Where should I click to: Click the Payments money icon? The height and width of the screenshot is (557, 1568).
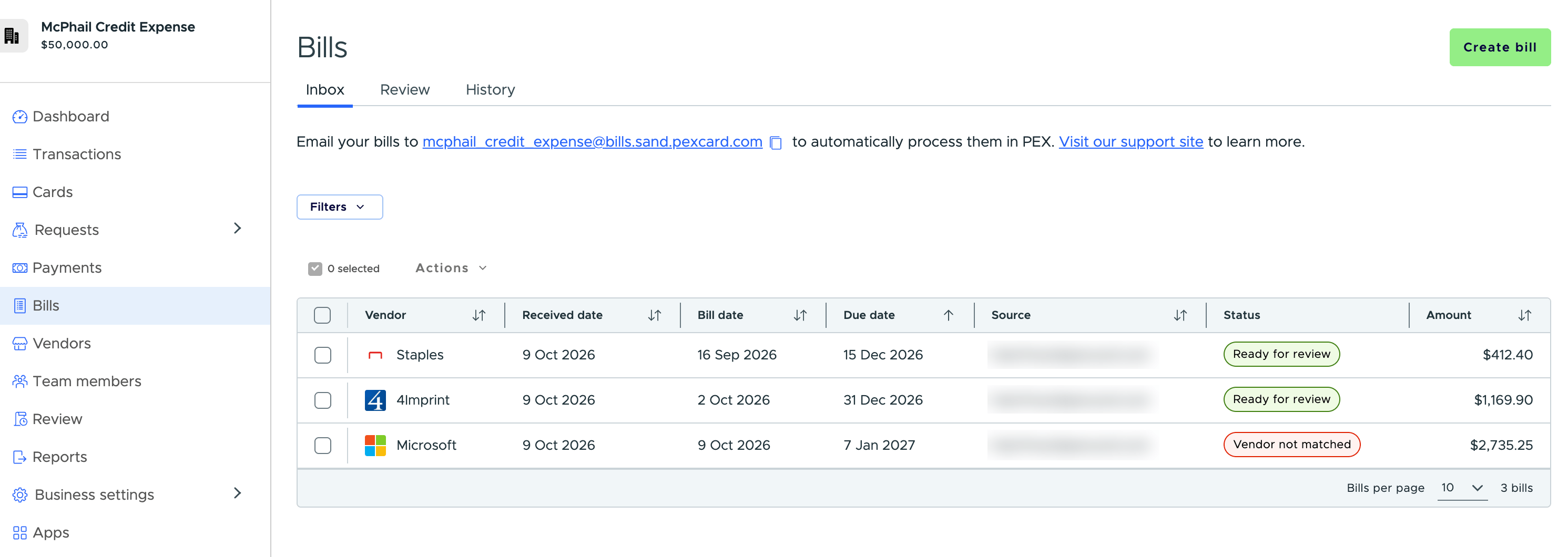pos(19,267)
